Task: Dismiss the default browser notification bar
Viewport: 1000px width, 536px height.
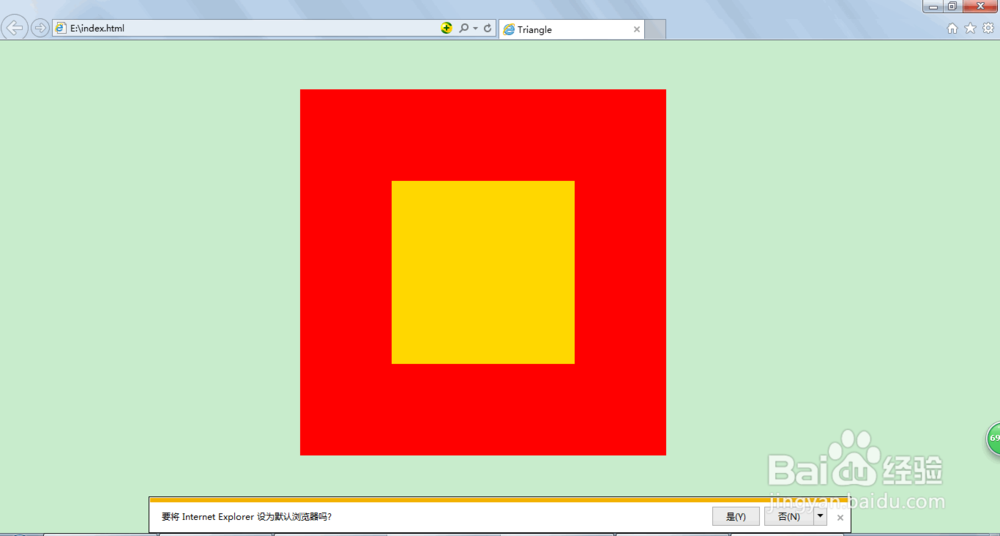Action: pyautogui.click(x=840, y=517)
